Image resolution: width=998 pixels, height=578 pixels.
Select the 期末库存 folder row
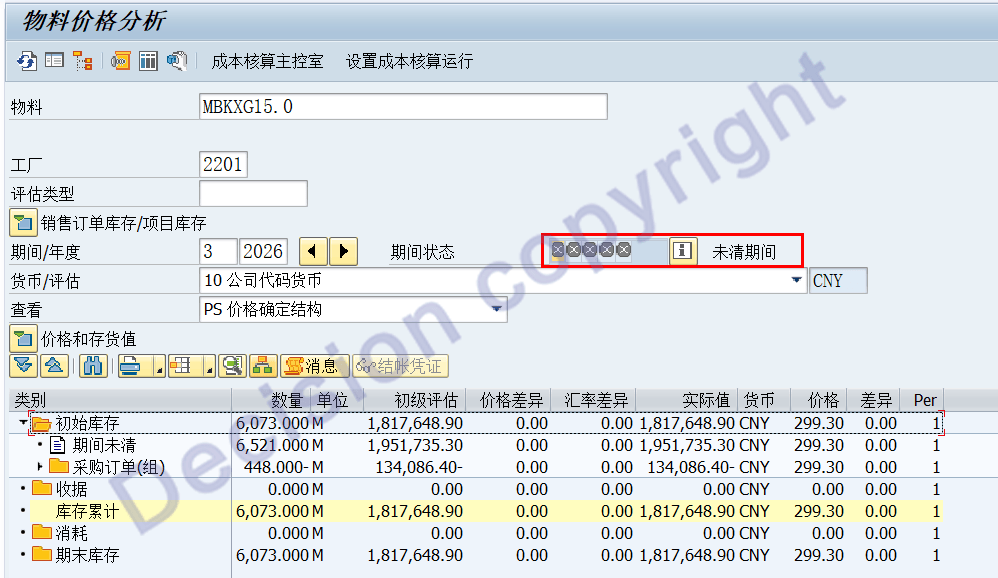click(x=476, y=555)
